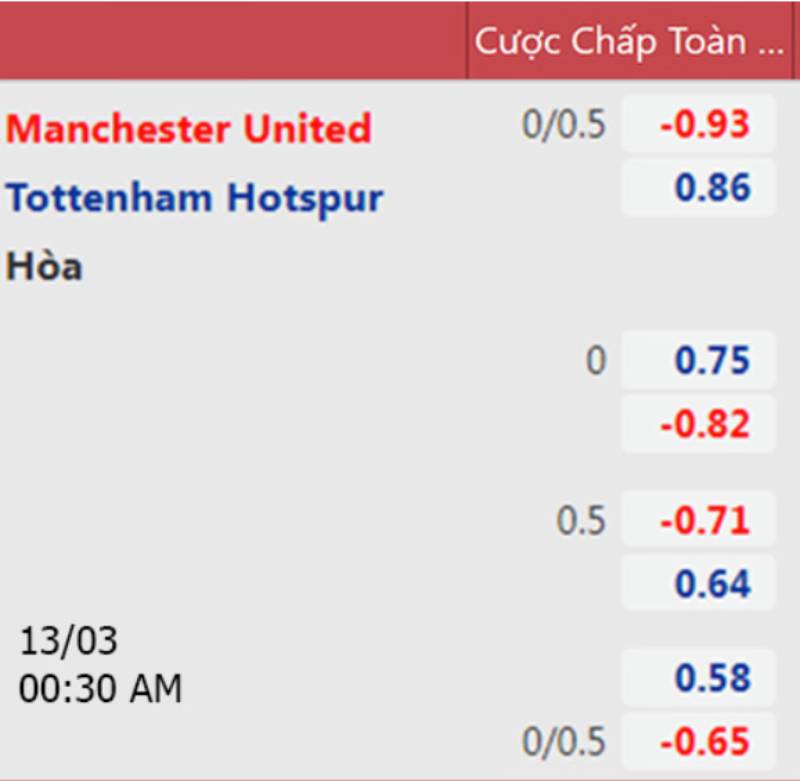Click the Cược Chấp Toàn column header

click(610, 41)
